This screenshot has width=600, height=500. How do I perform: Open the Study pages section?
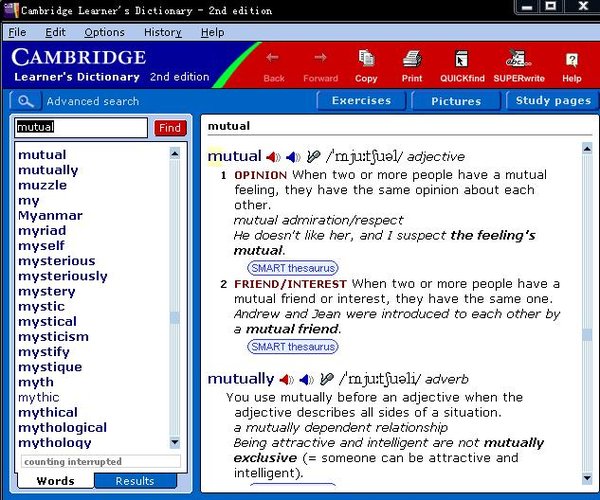553,101
